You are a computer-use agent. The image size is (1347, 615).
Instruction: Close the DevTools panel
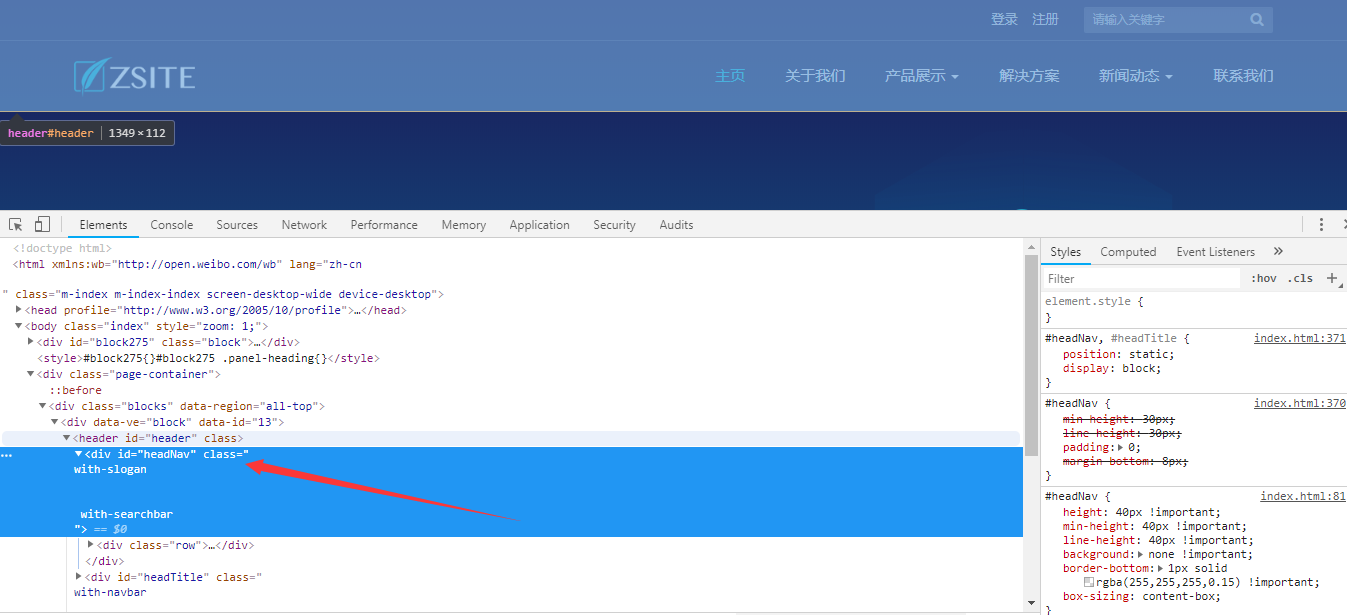click(1344, 225)
